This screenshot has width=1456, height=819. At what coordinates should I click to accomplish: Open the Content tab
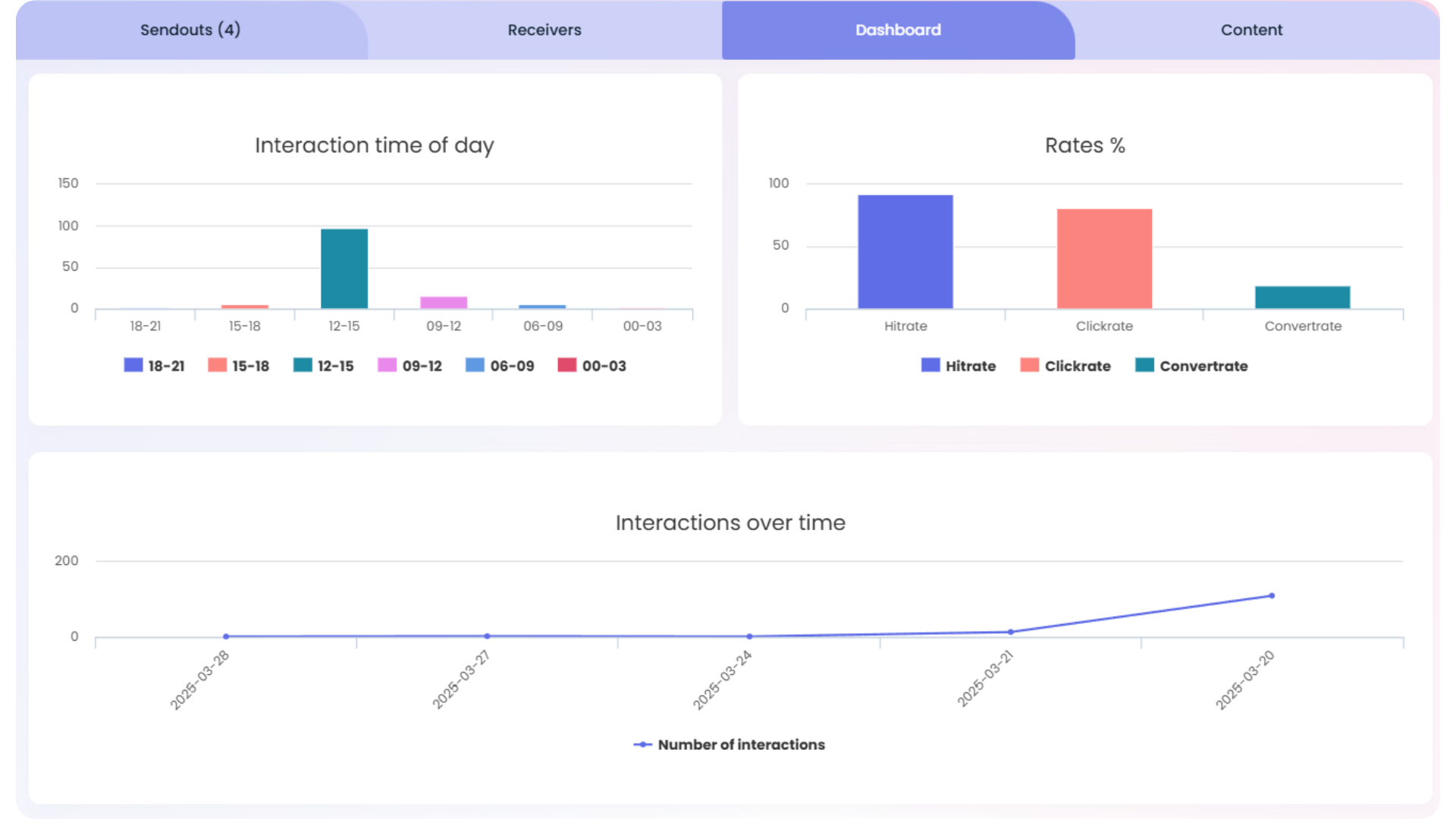pos(1251,30)
